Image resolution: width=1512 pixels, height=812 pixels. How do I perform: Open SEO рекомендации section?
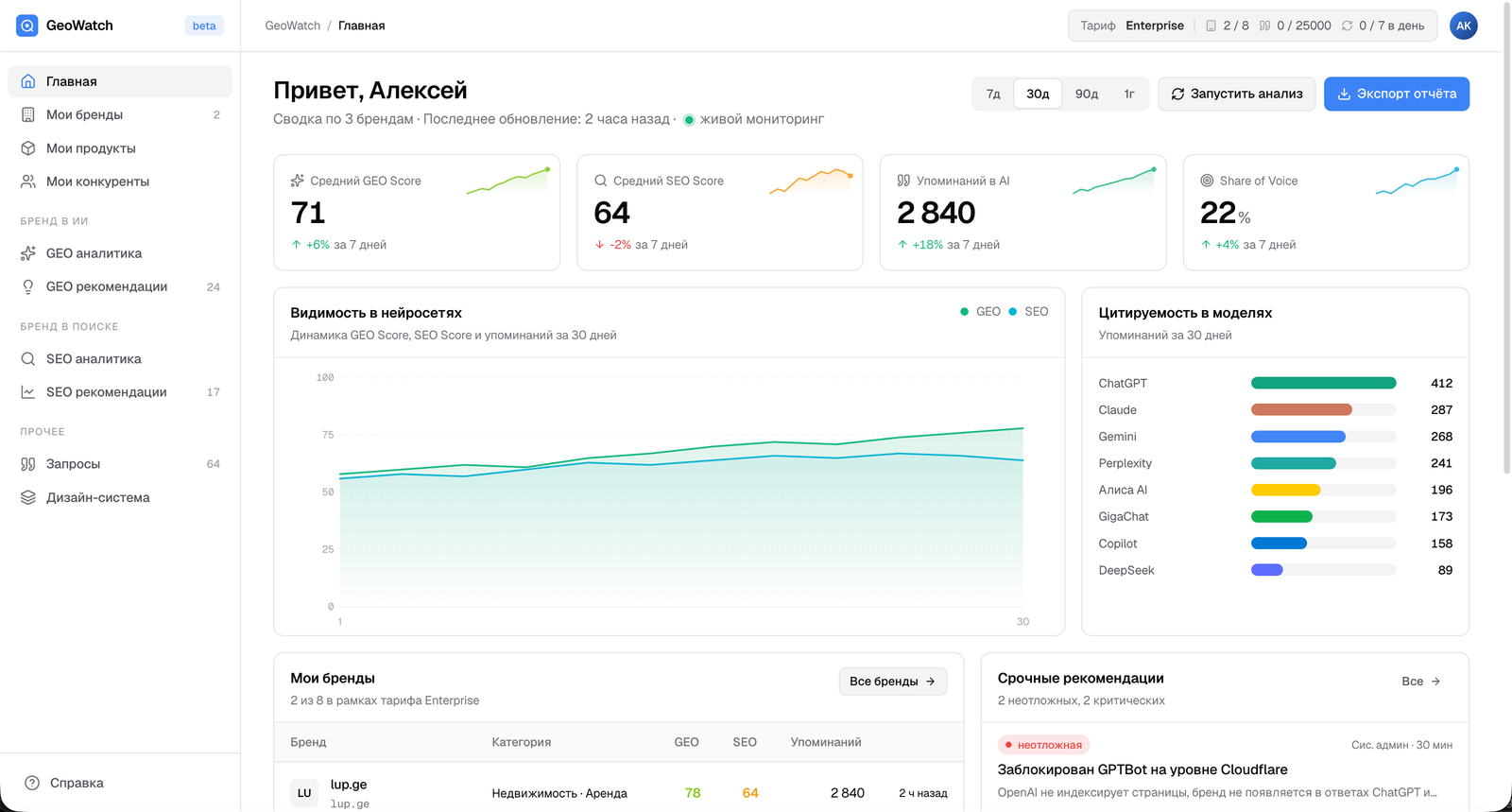(x=120, y=392)
